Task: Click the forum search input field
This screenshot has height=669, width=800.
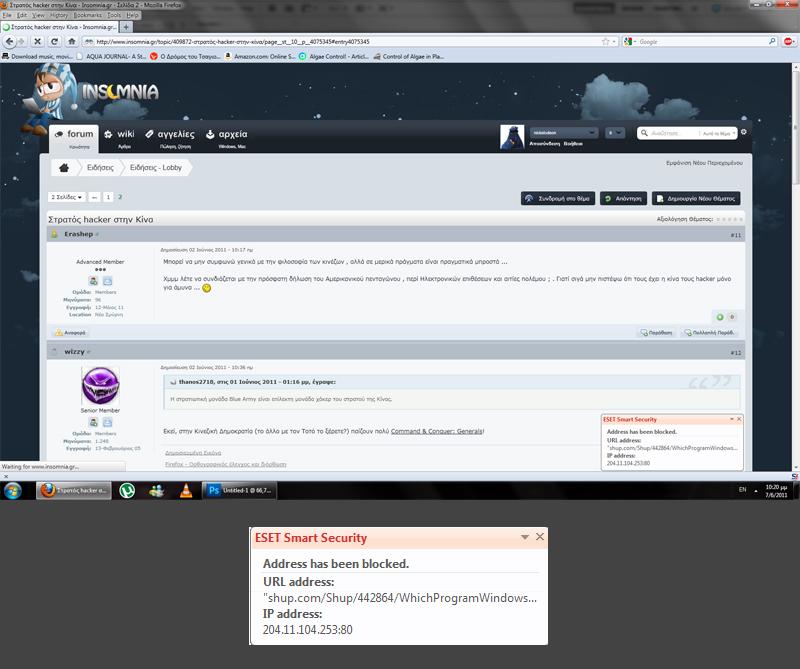Action: click(673, 133)
